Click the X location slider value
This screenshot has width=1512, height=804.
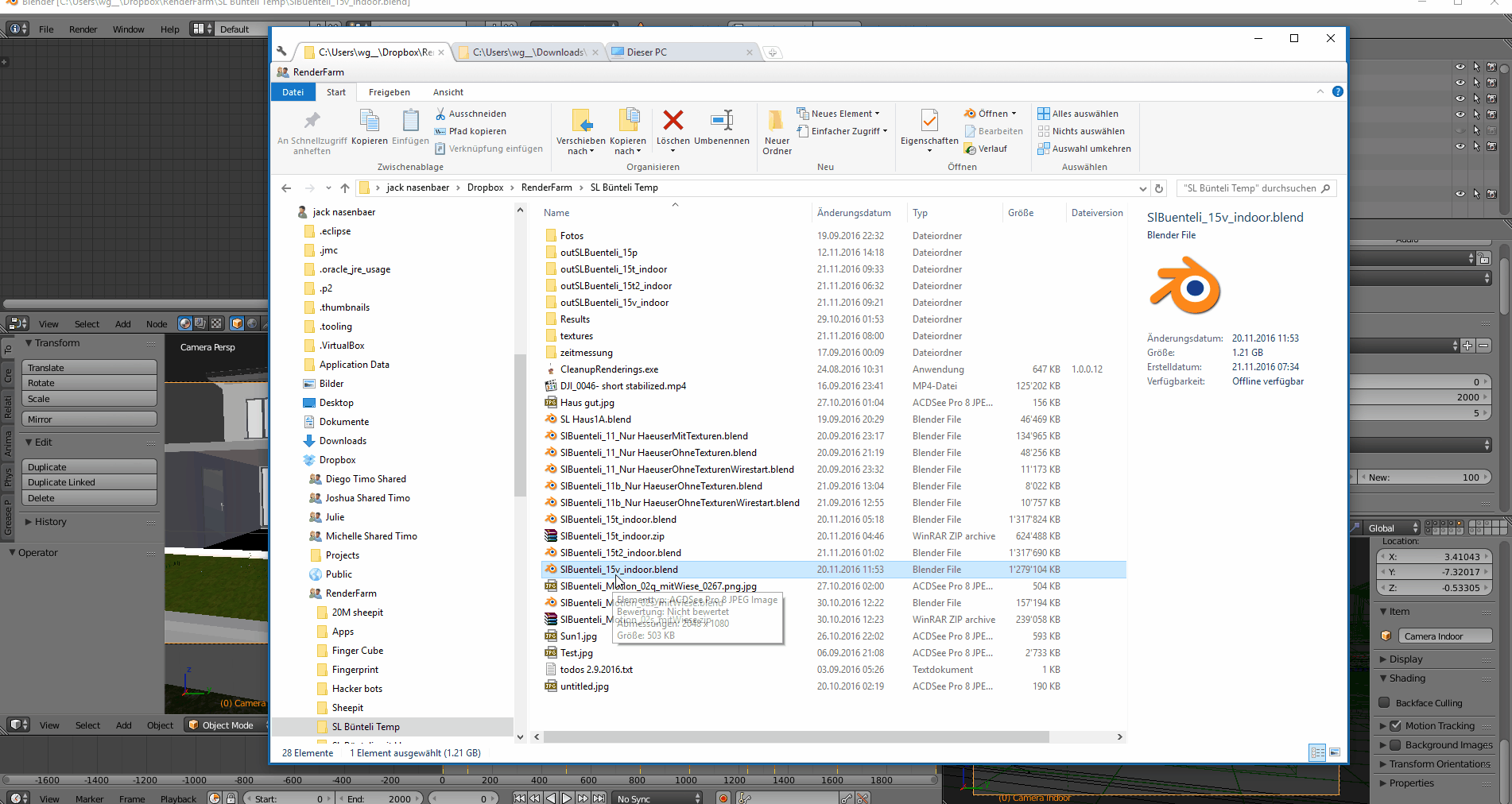tap(1434, 556)
